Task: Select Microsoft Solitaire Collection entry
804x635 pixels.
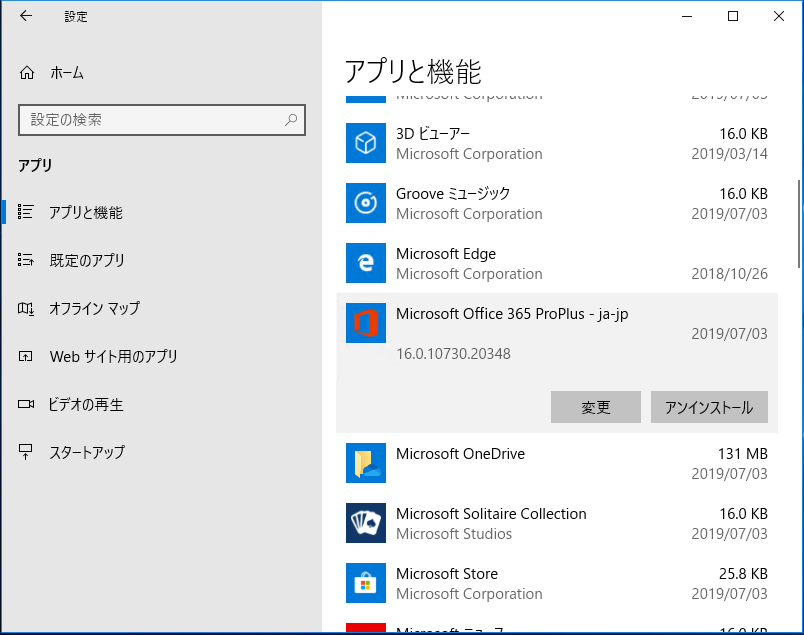Action: point(491,514)
